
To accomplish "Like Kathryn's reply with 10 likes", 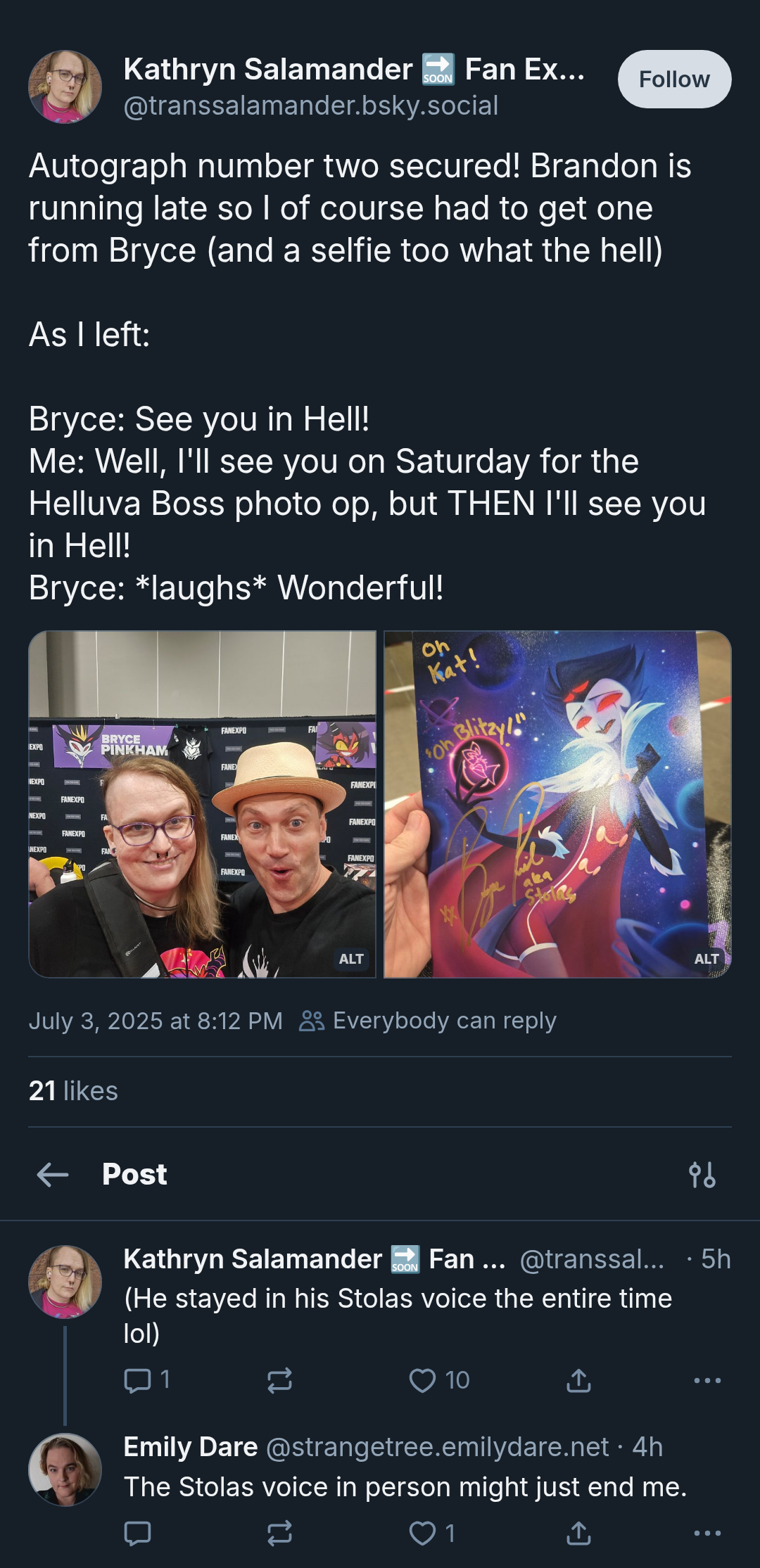I will (x=439, y=1380).
